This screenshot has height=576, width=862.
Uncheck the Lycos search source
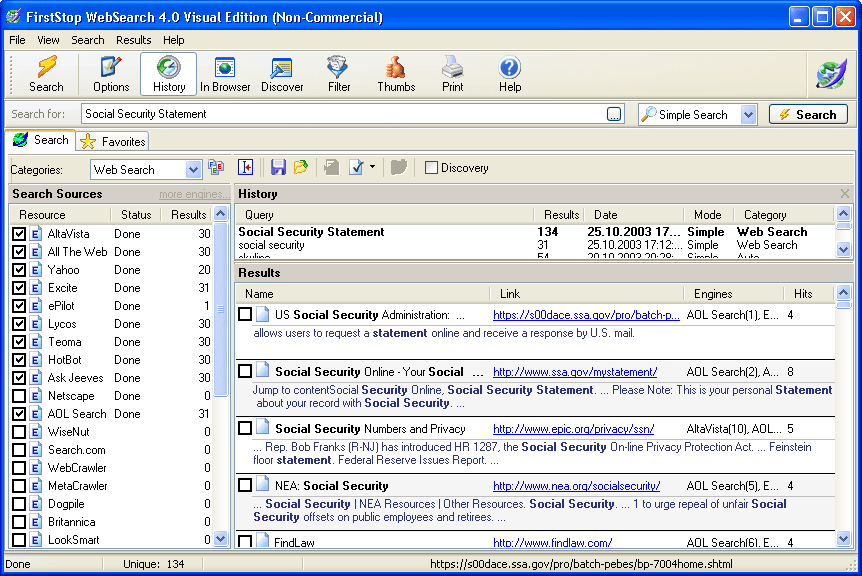click(19, 324)
